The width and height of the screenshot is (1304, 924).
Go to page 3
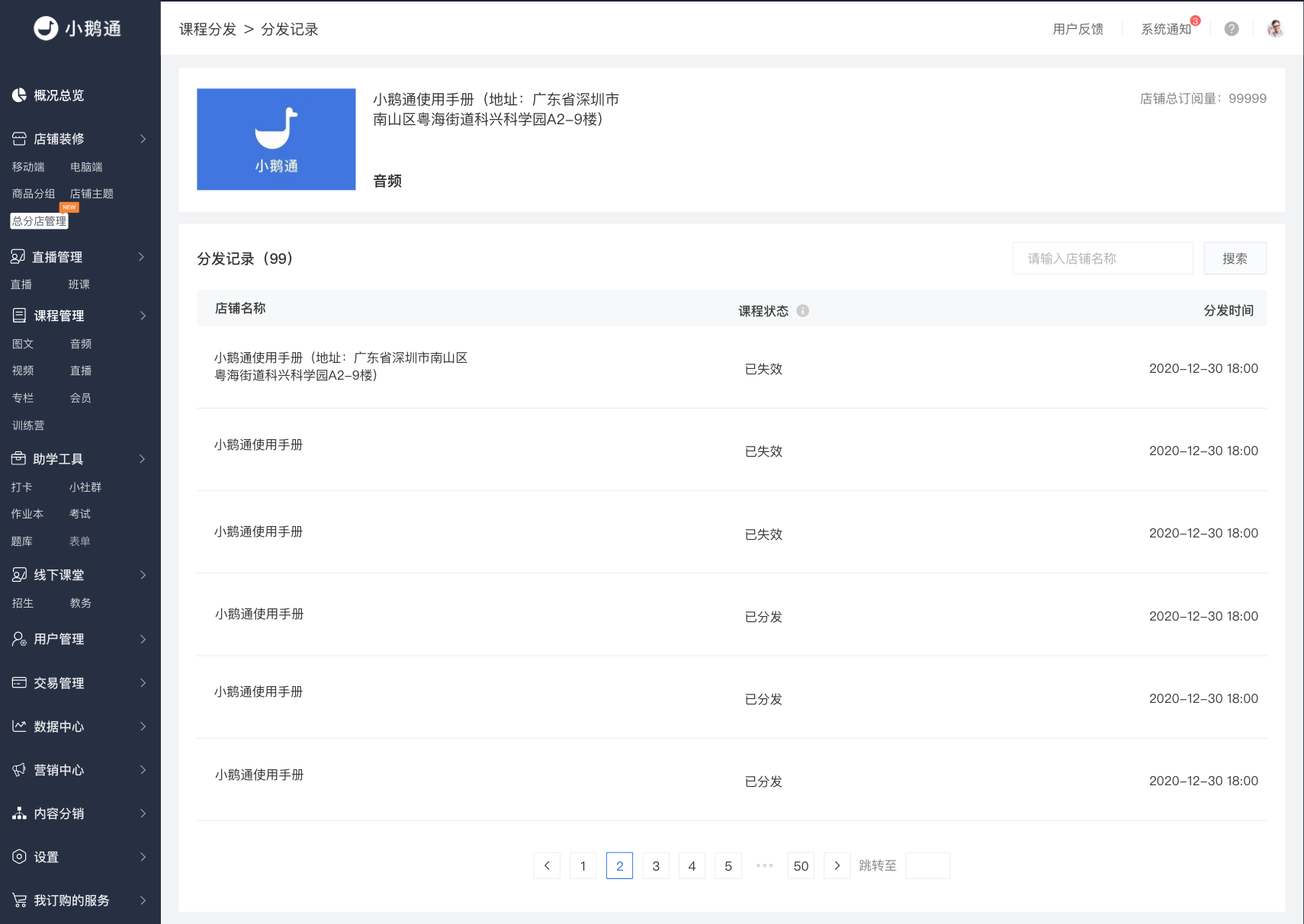[x=656, y=865]
